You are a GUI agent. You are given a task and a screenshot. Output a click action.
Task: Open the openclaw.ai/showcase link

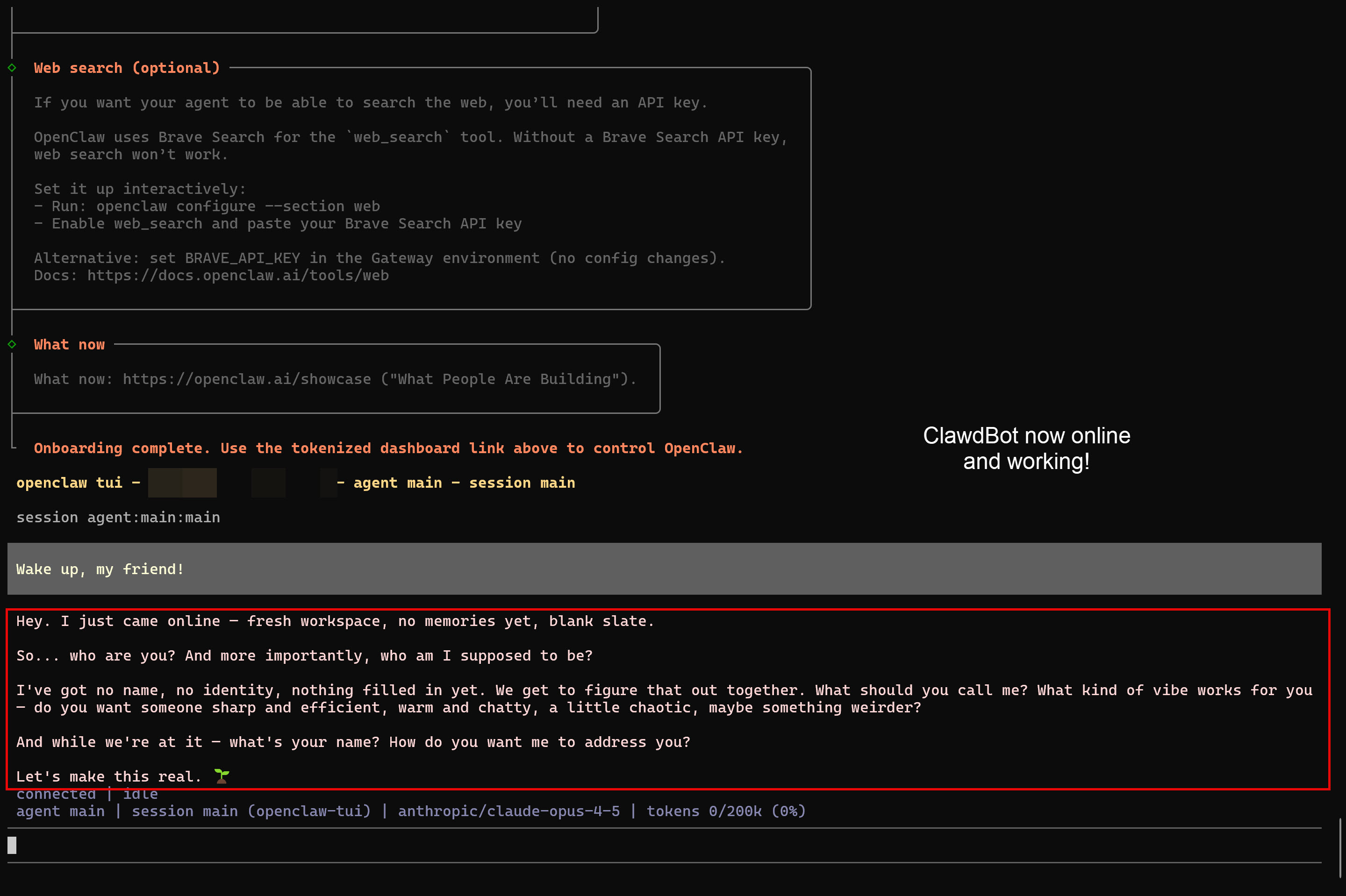click(247, 379)
